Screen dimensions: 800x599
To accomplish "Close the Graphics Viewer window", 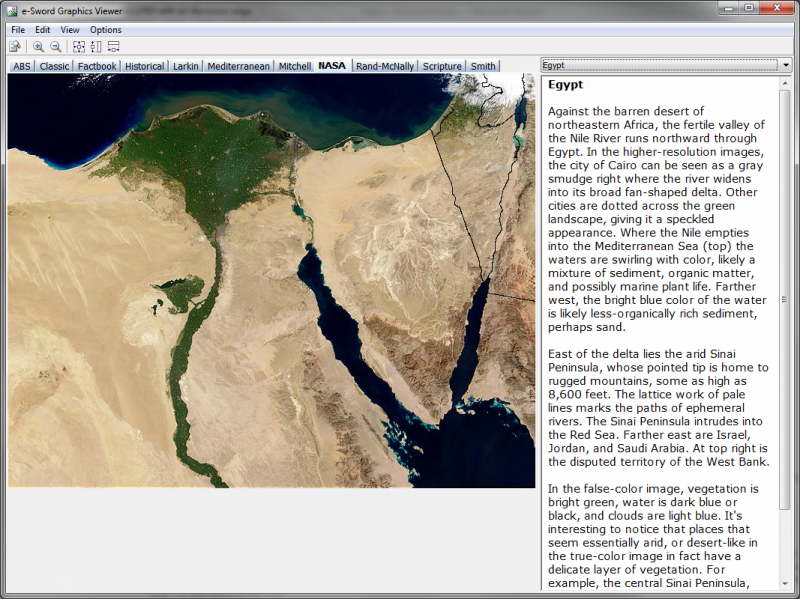I will click(777, 8).
